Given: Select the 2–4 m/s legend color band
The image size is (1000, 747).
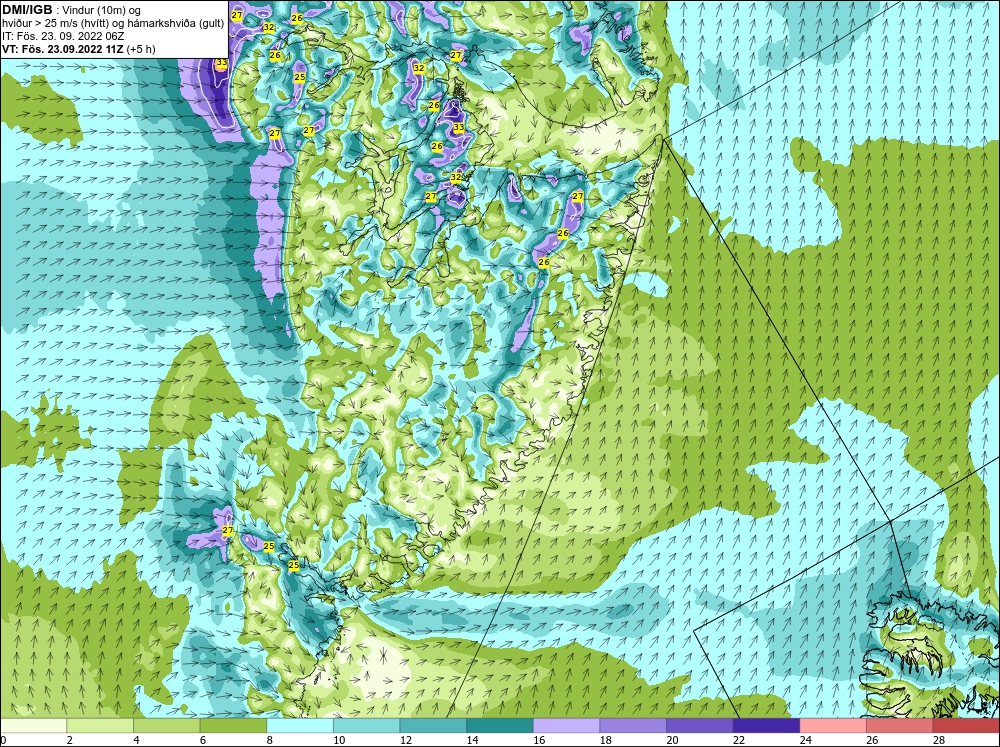Looking at the screenshot, I should click(x=100, y=726).
